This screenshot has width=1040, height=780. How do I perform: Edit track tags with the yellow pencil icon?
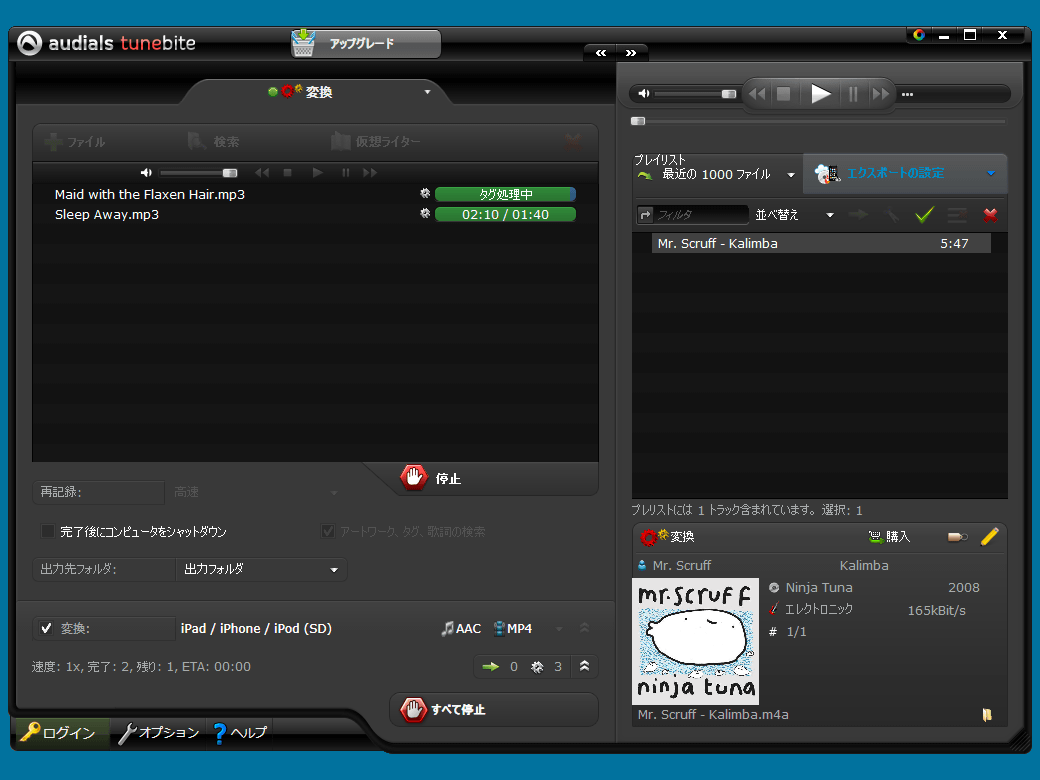pyautogui.click(x=990, y=536)
